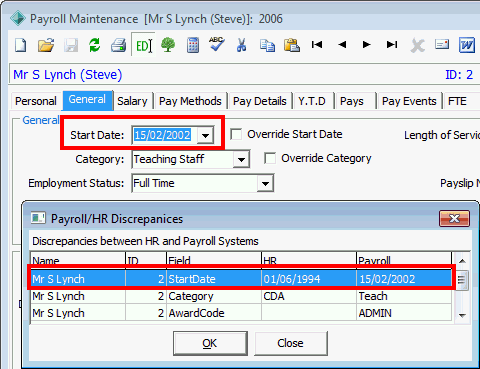Click the New document toolbar icon
The width and height of the screenshot is (480, 369).
(21, 45)
